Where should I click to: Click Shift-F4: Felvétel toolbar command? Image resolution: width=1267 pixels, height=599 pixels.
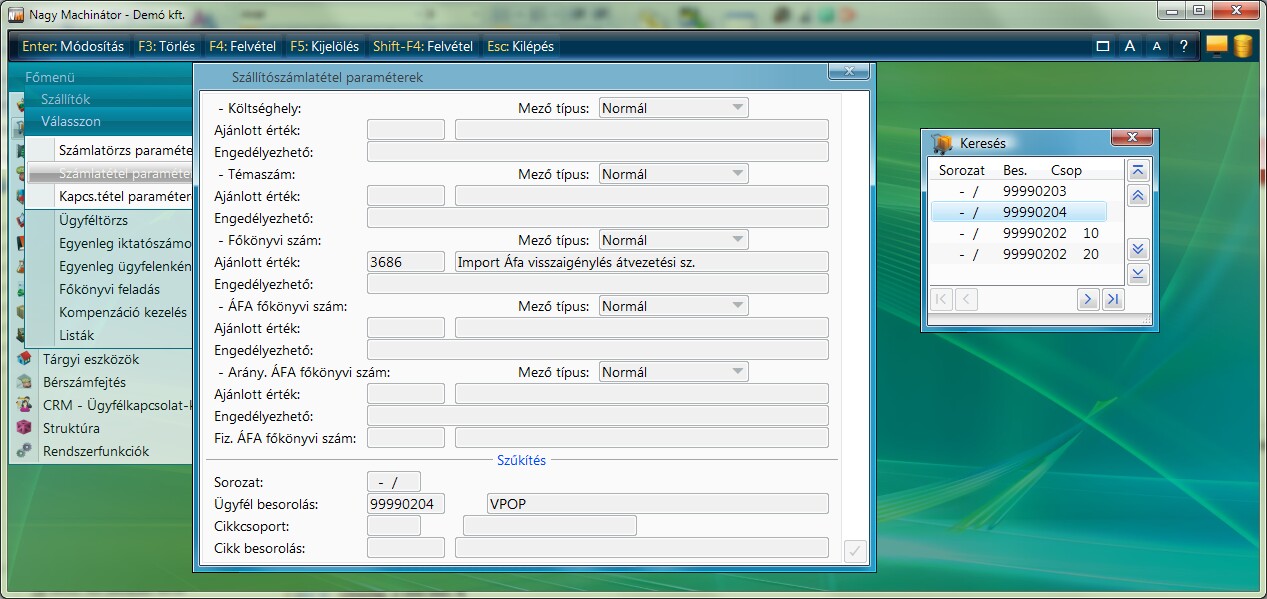tap(423, 46)
